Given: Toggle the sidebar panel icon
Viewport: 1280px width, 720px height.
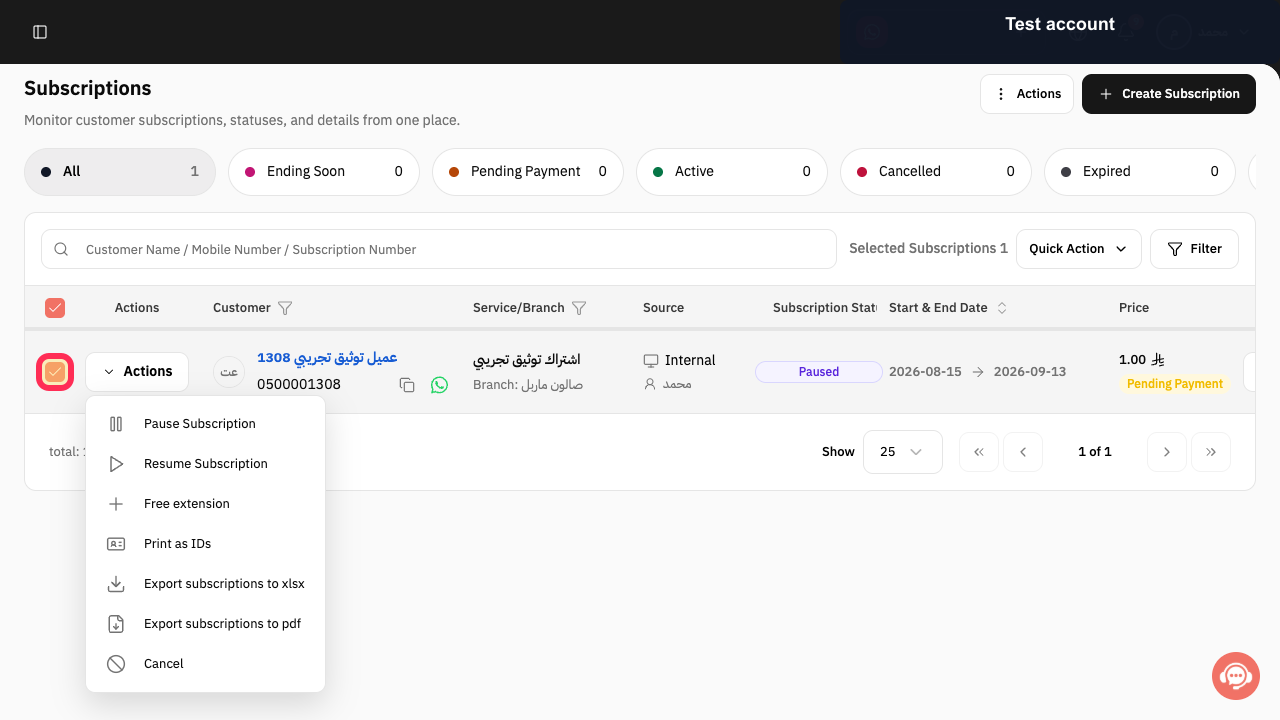Looking at the screenshot, I should [x=40, y=32].
